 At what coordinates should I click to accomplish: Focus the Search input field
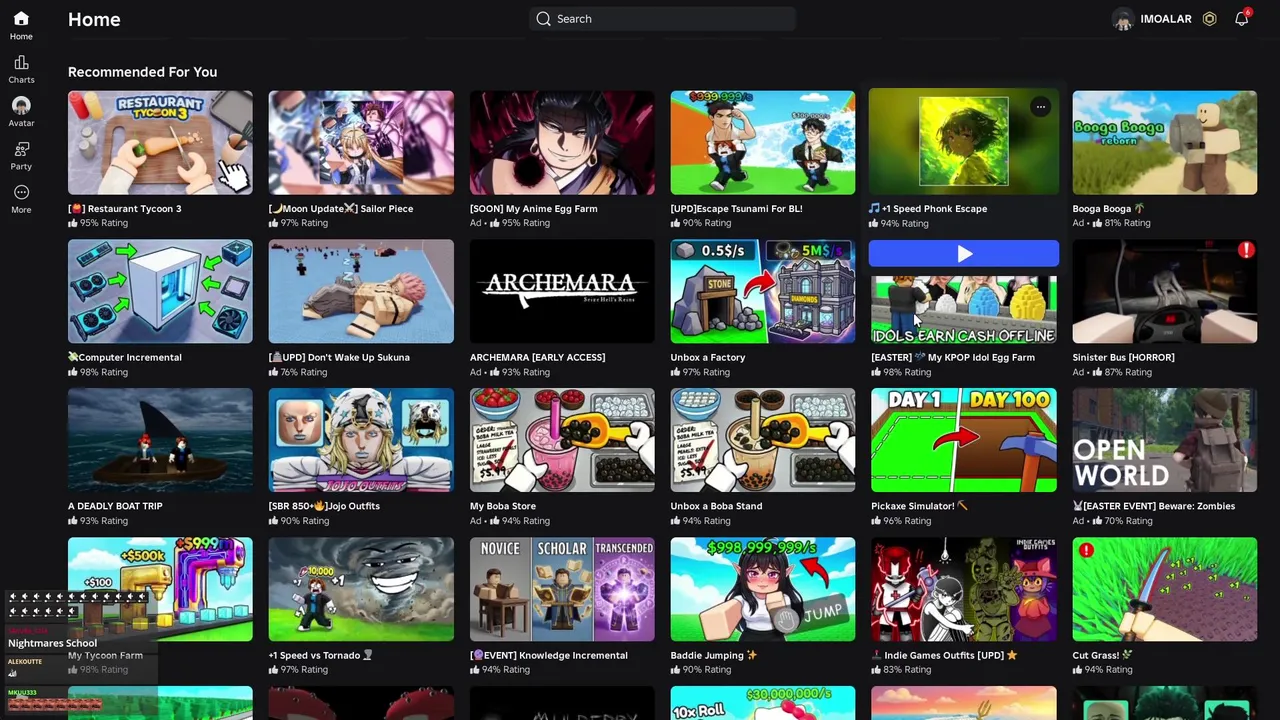(x=662, y=18)
